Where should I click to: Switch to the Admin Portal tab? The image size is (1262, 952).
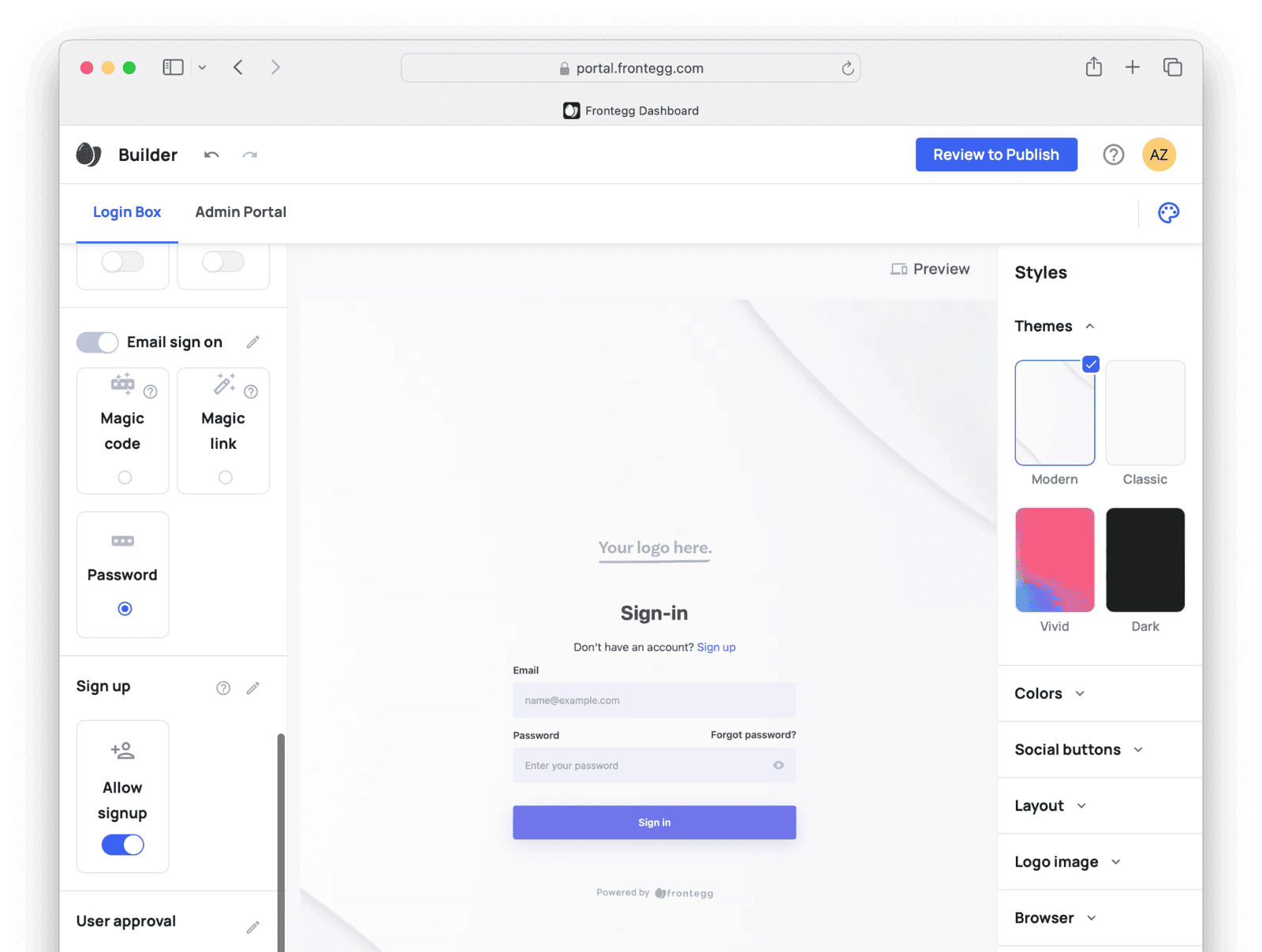(x=241, y=212)
